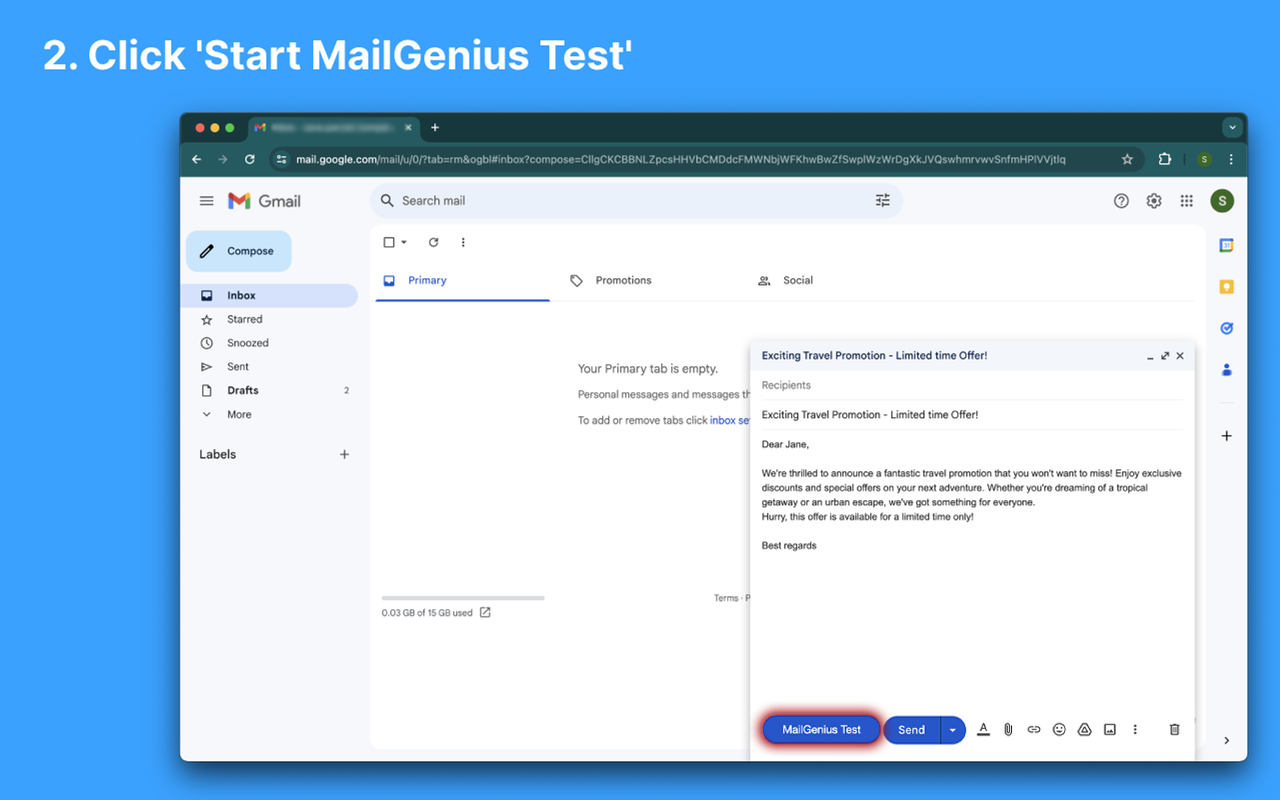Viewport: 1280px width, 800px height.
Task: Open Gmail settings gear
Action: [x=1153, y=200]
